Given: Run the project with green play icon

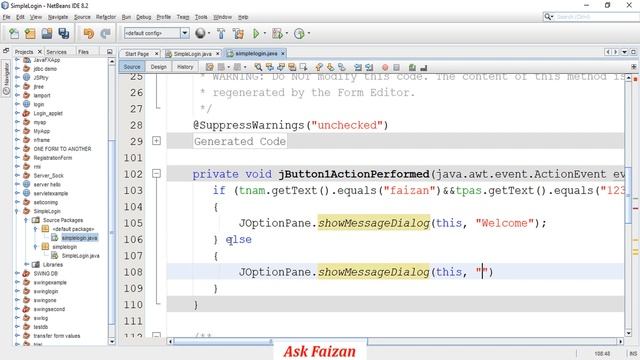Looking at the screenshot, I should pyautogui.click(x=256, y=33).
